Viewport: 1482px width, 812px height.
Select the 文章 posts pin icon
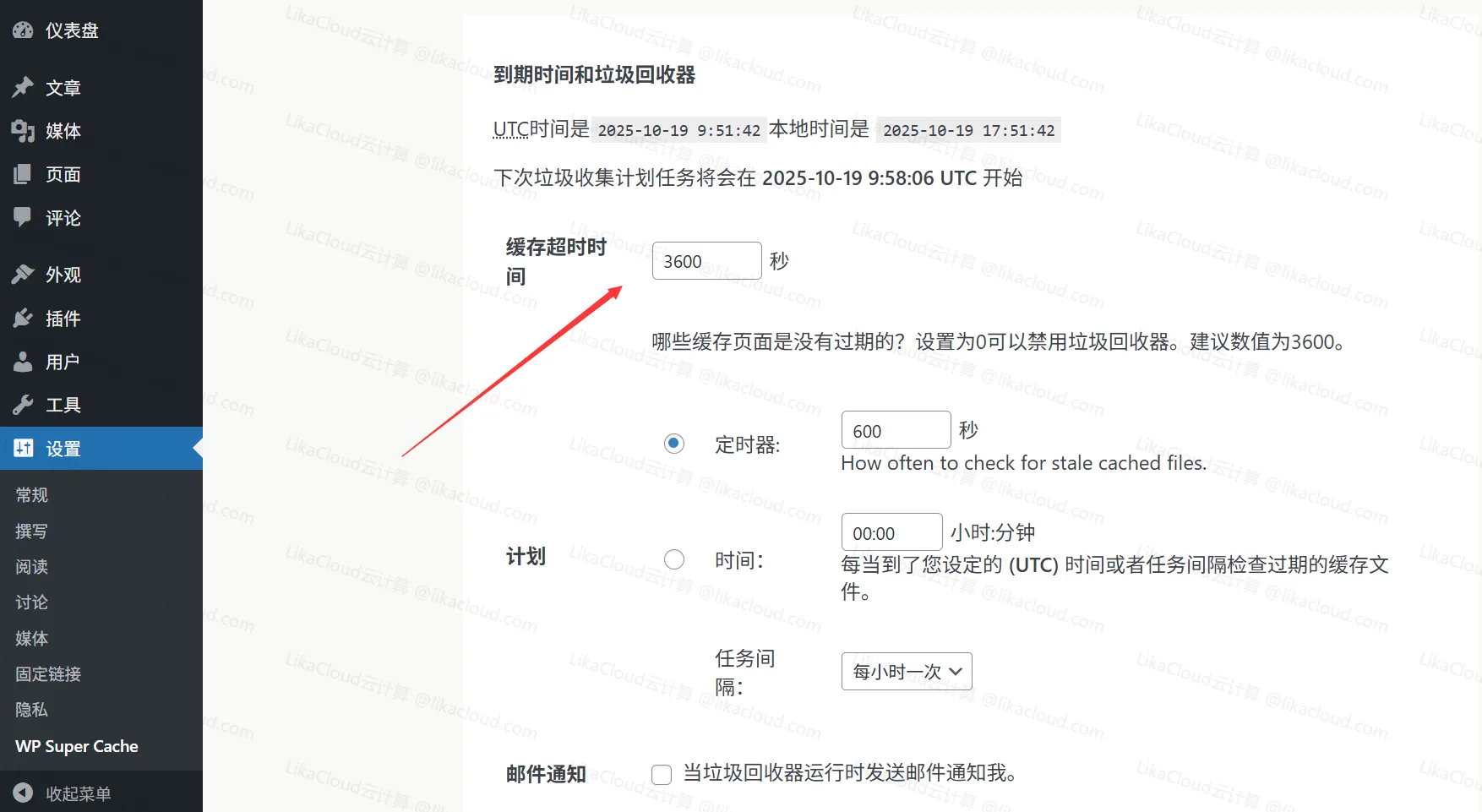tap(23, 87)
